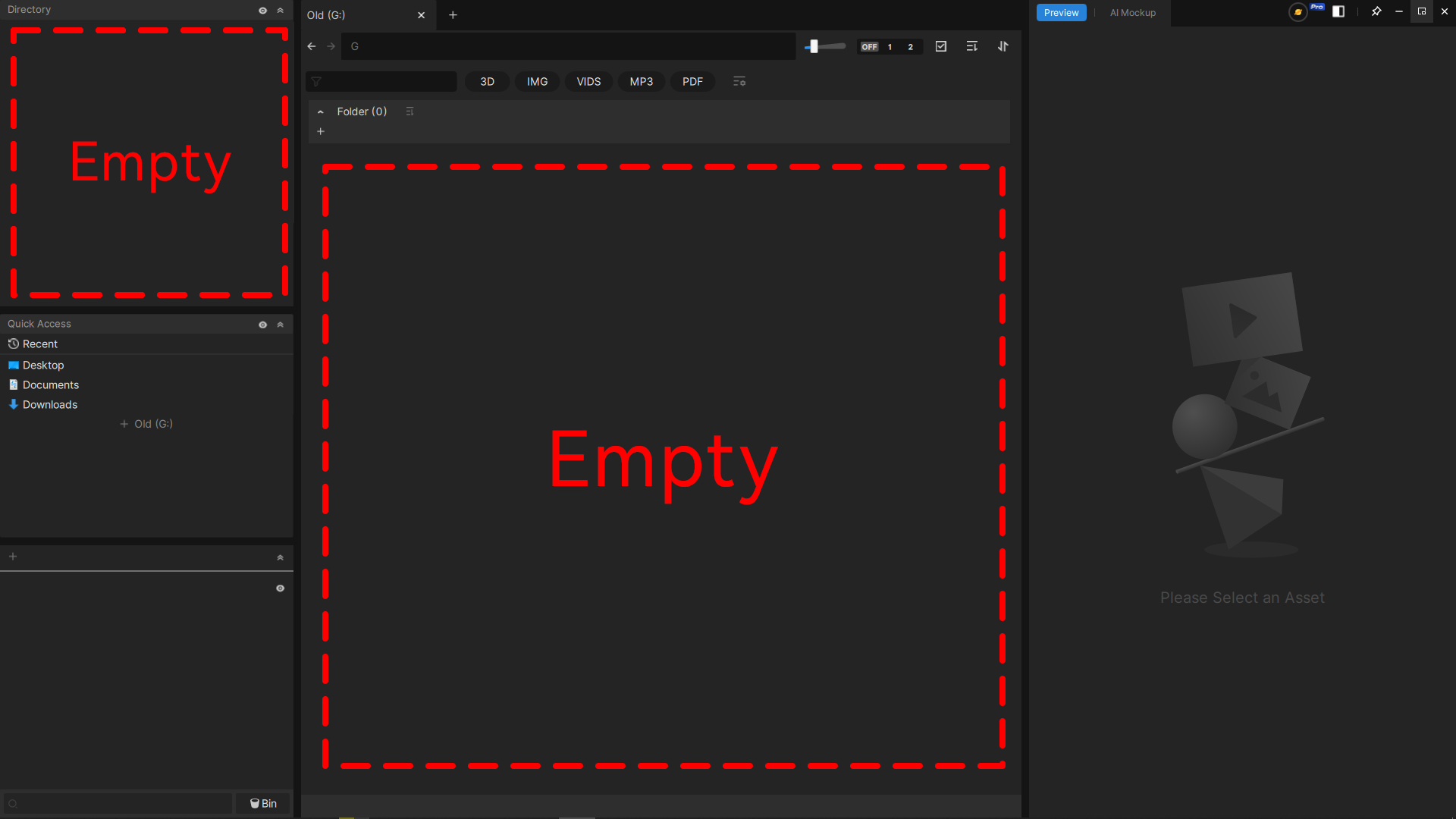Toggle Quick Access panel eye icon
1456x819 pixels.
click(262, 325)
